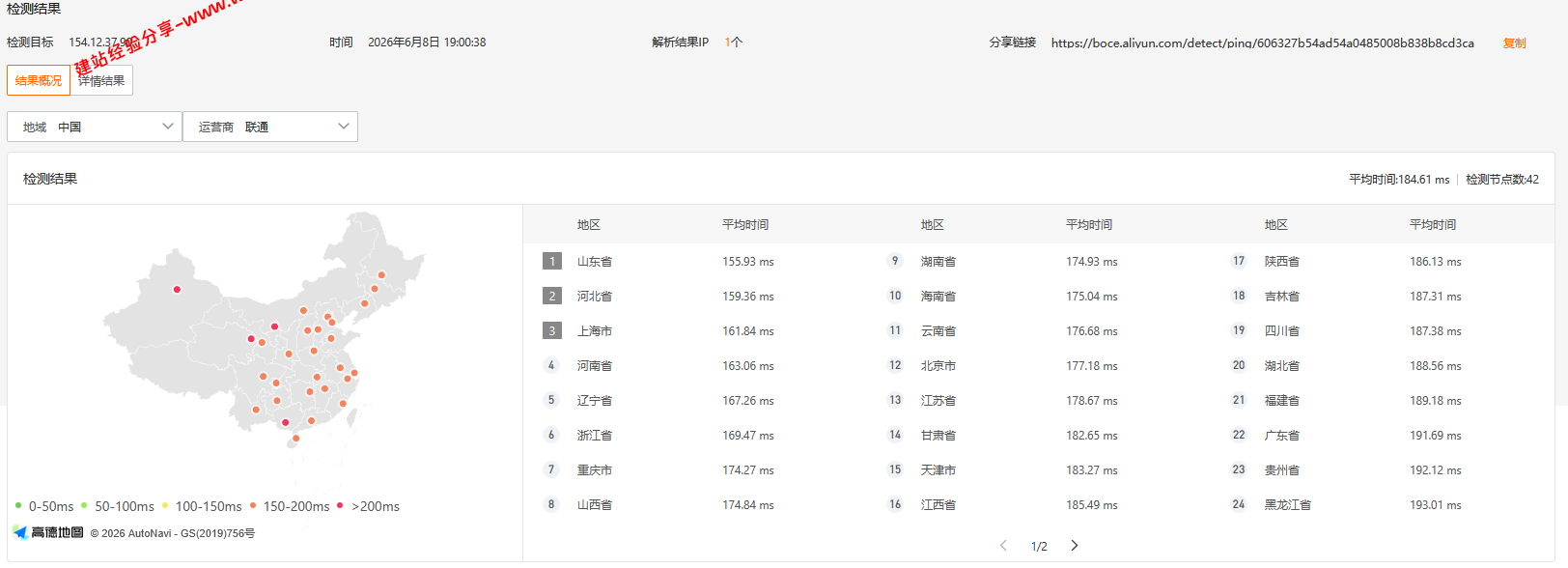The height and width of the screenshot is (568, 1568).
Task: Select the 吉林省 cell
Action: click(1282, 297)
